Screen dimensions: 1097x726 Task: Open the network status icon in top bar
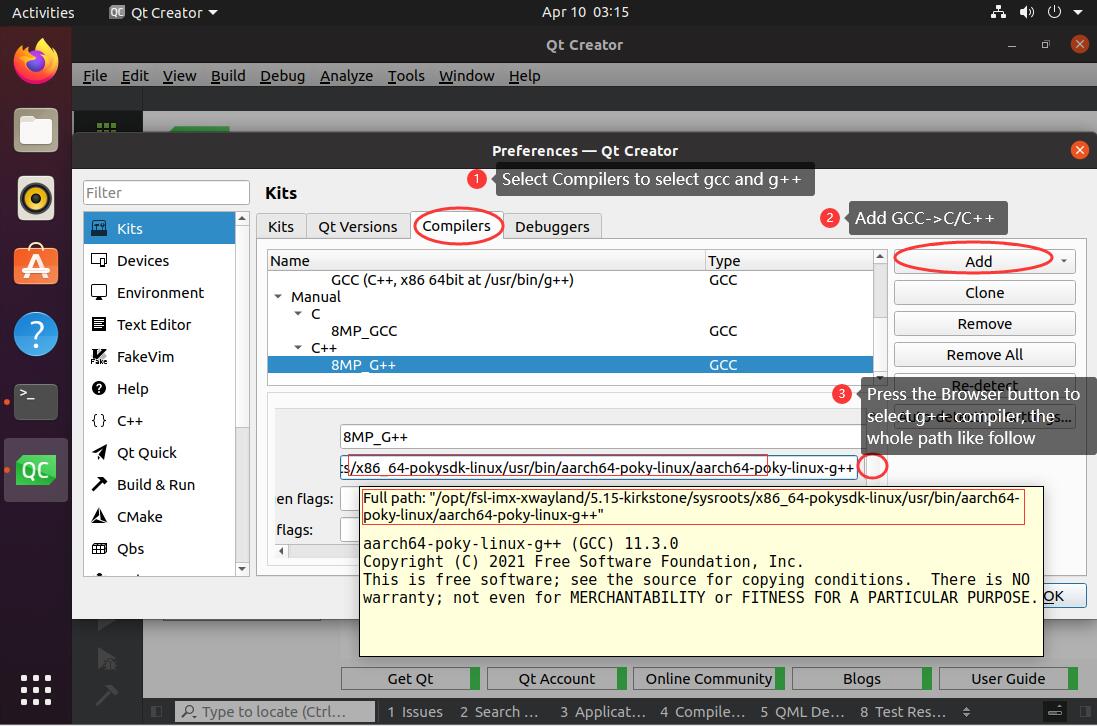[998, 12]
